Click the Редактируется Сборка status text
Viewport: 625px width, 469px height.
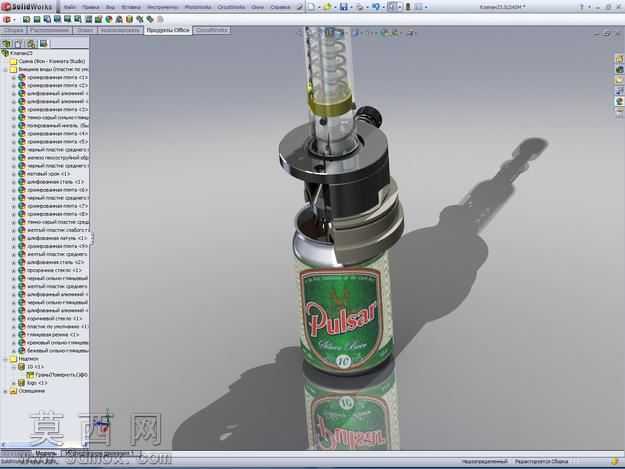coord(541,461)
